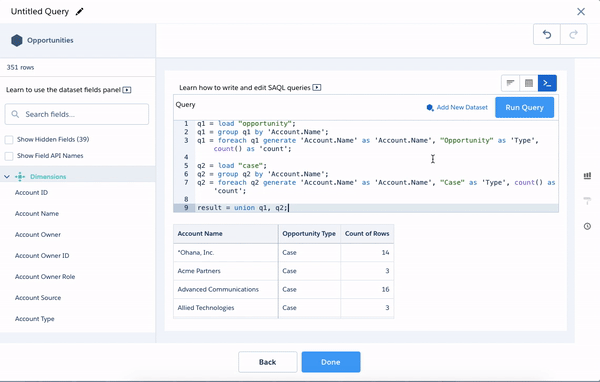600x382 pixels.
Task: Switch to table mode view
Action: pyautogui.click(x=529, y=83)
